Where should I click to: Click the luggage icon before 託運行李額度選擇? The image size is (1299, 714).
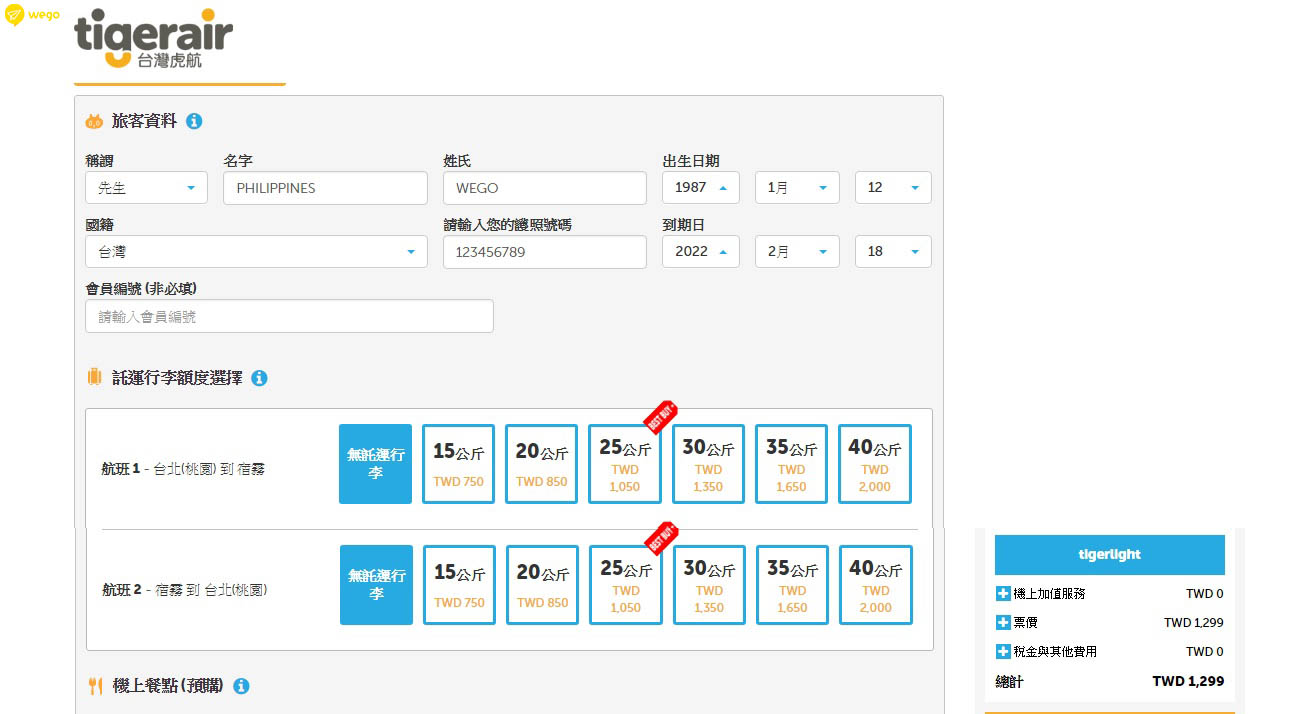(x=94, y=378)
